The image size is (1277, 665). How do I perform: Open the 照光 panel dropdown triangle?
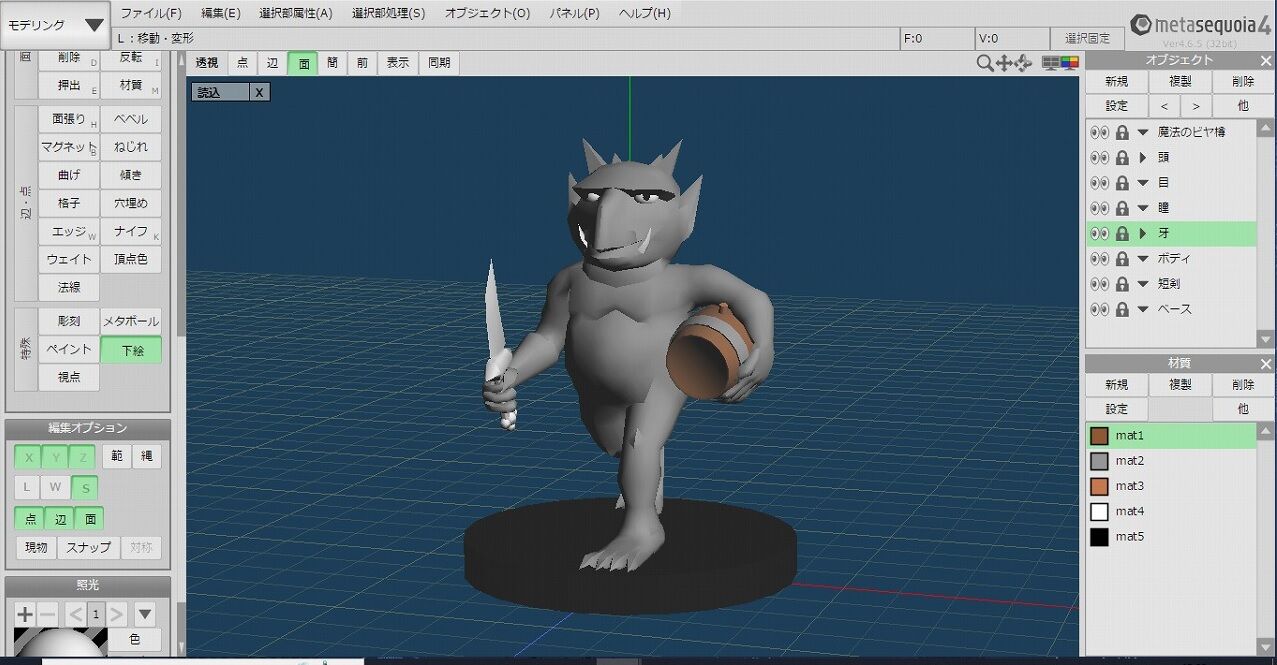point(145,614)
